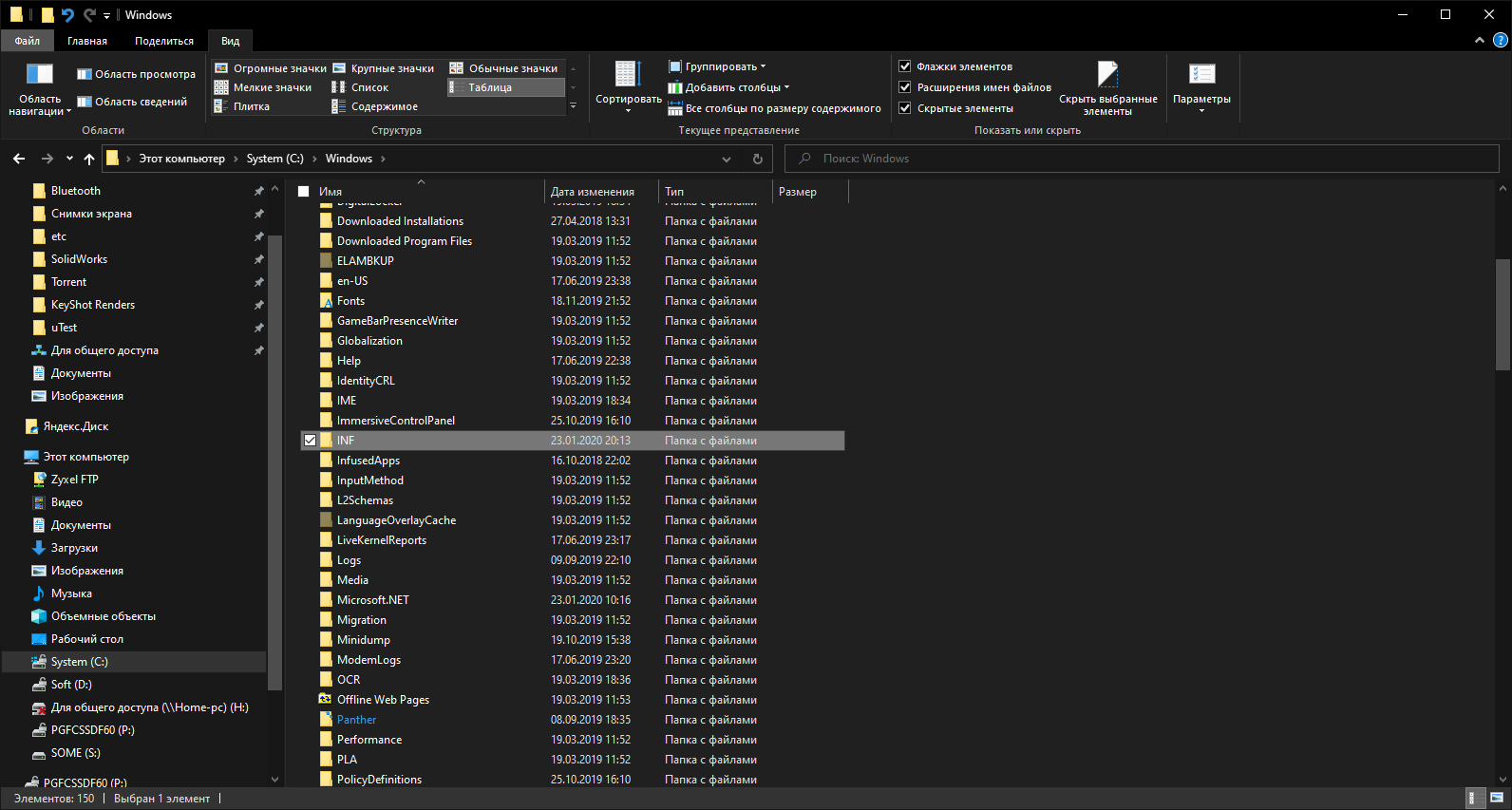1512x810 pixels.
Task: Uncheck the INF folder checkbox
Action: [311, 441]
